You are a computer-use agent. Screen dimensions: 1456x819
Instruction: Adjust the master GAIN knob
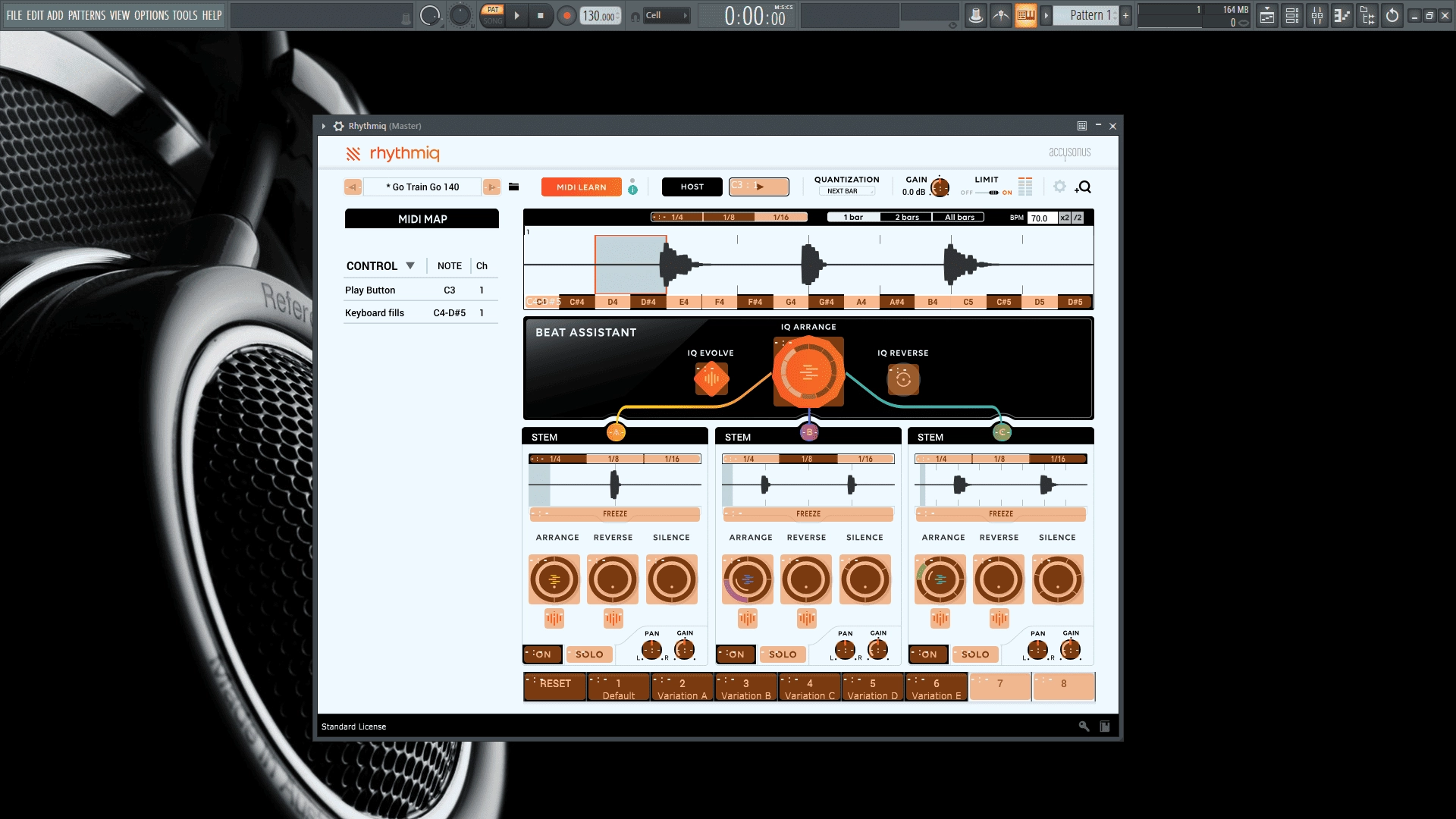click(x=940, y=187)
